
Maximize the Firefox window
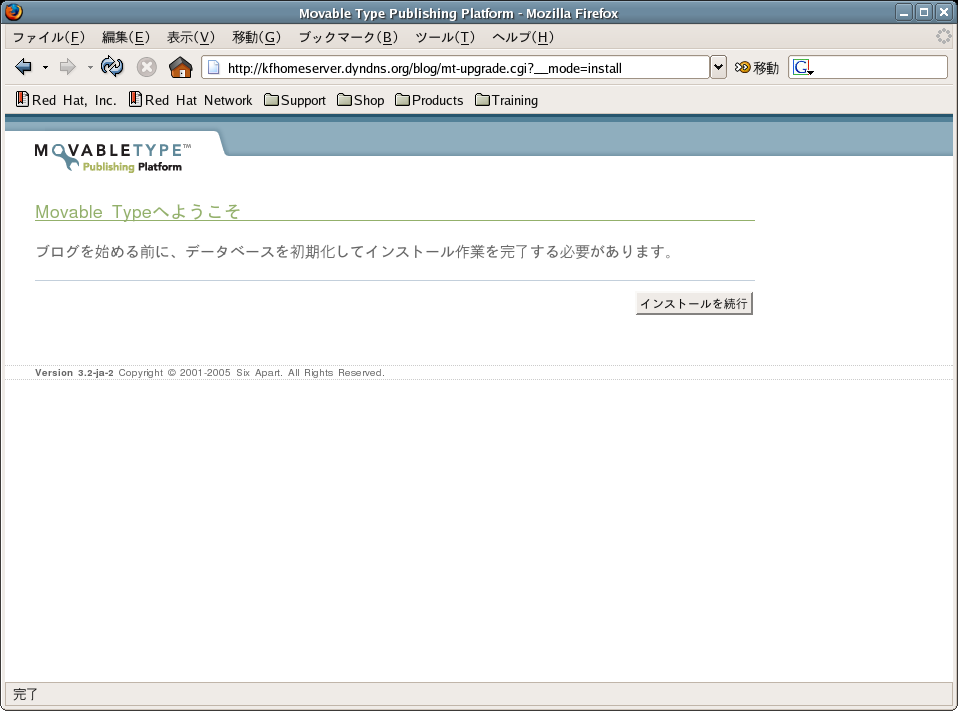tap(924, 12)
